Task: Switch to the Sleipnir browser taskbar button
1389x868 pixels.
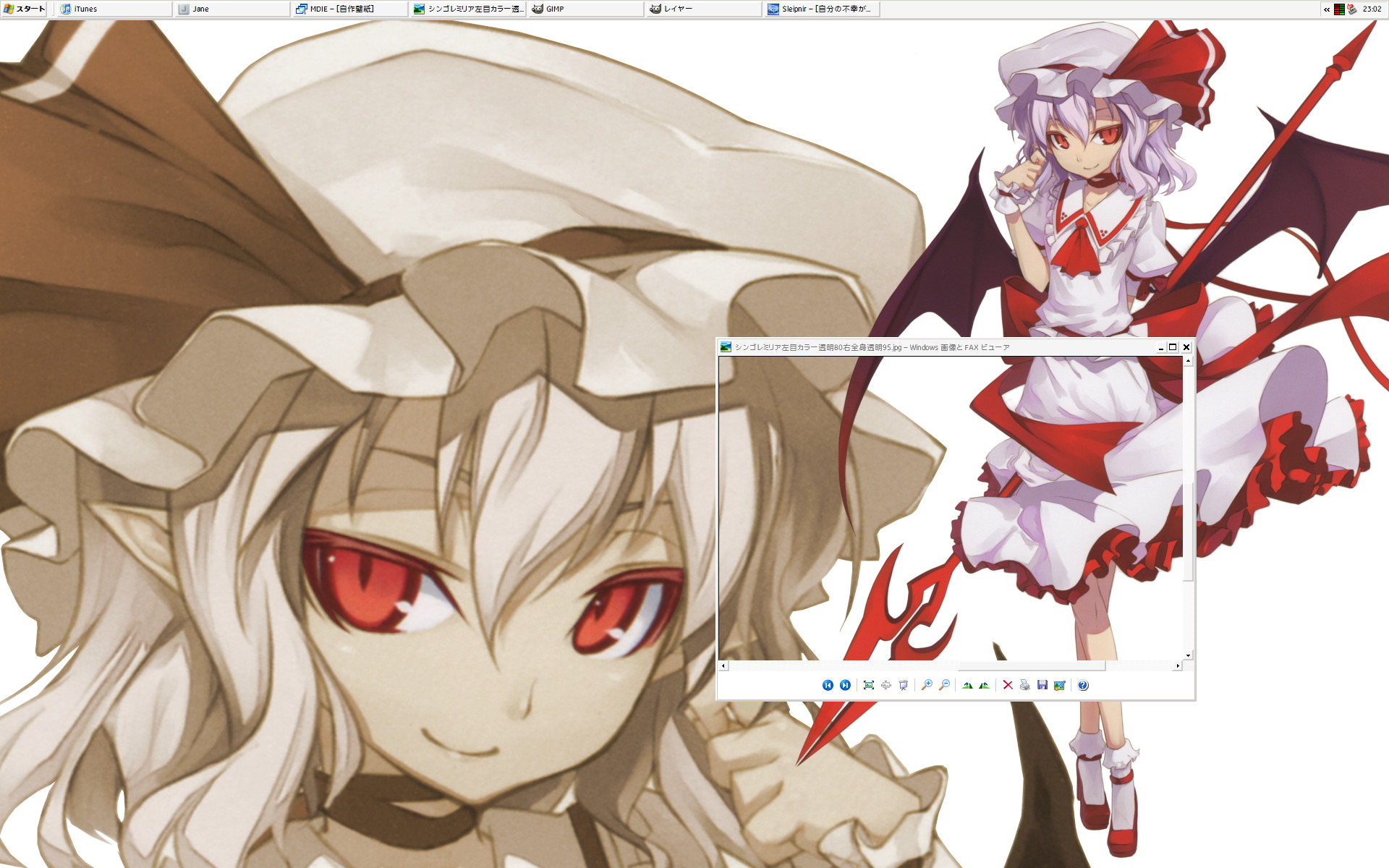Action: tap(822, 9)
